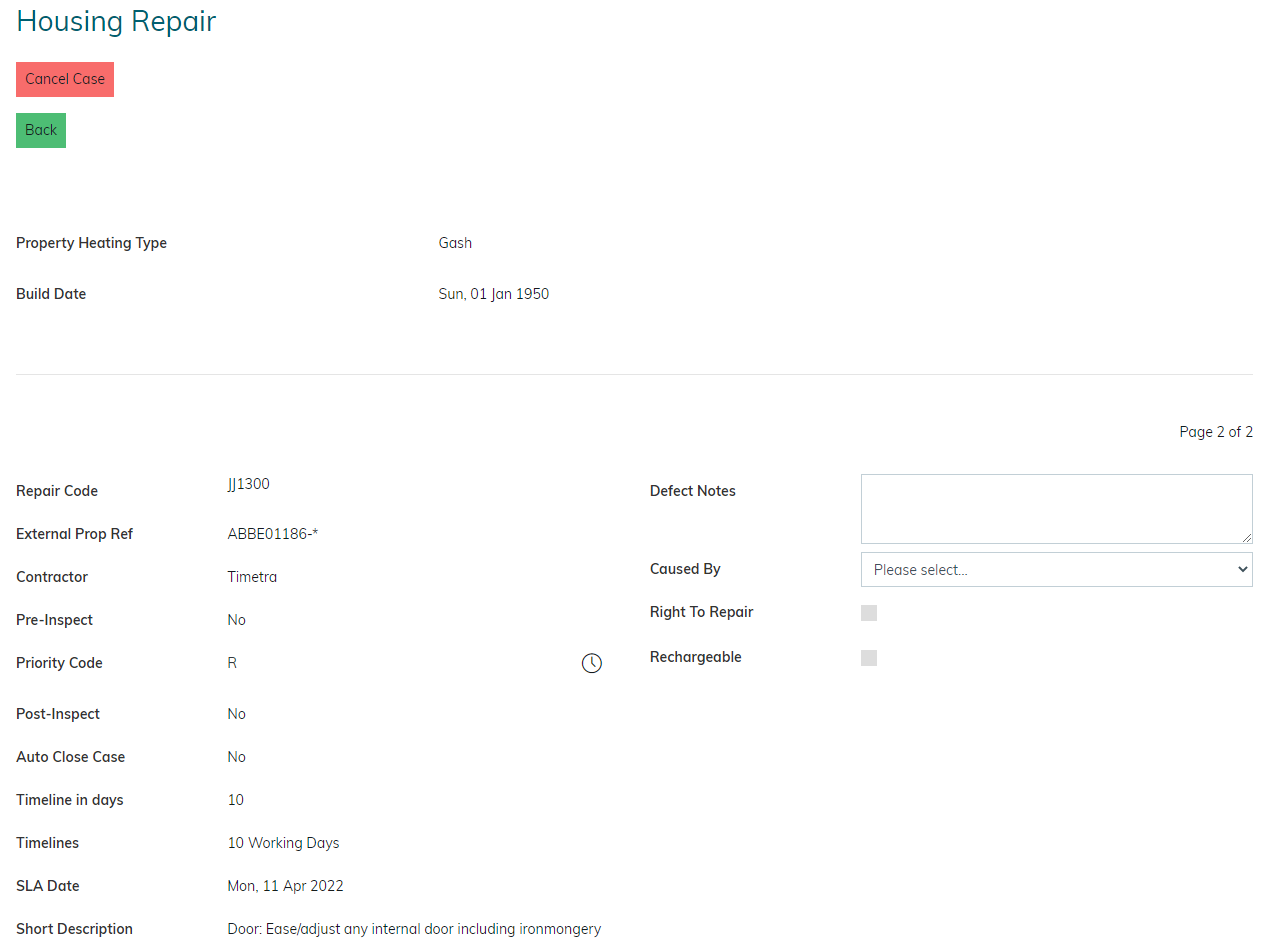This screenshot has width=1272, height=945.
Task: Click the Timelines value 10 Working Days
Action: click(283, 843)
